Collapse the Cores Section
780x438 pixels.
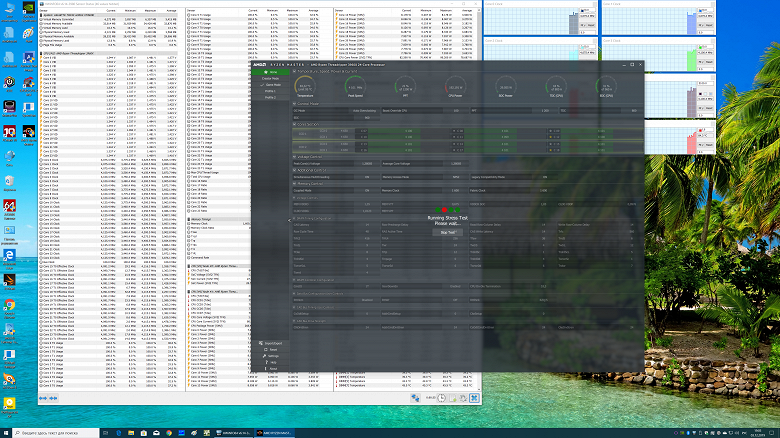coord(294,124)
